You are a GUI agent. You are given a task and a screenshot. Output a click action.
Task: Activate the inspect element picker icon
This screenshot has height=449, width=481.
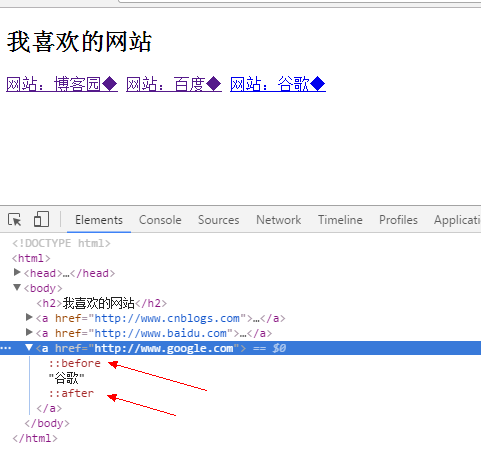point(14,220)
